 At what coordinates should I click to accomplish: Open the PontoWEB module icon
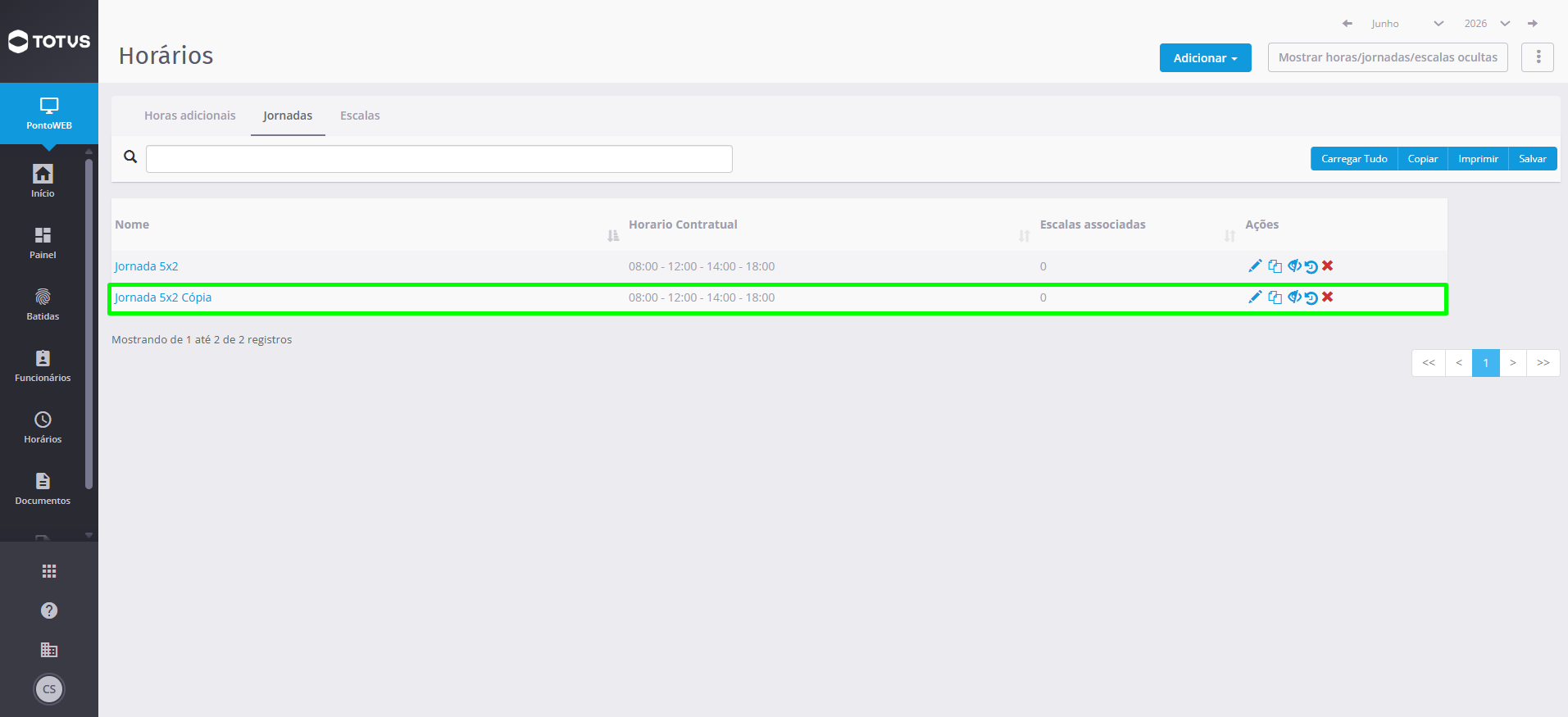[x=49, y=113]
